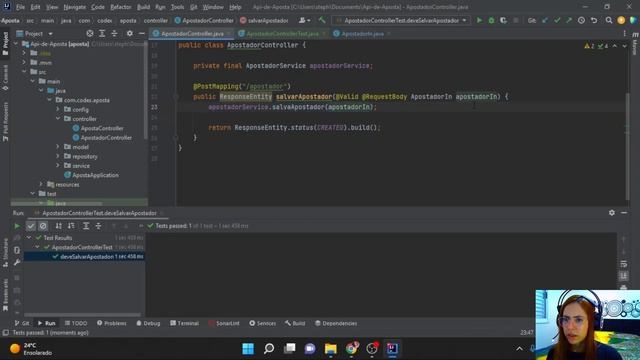The image size is (640, 360).
Task: Open Windows taskbar search
Action: (269, 349)
